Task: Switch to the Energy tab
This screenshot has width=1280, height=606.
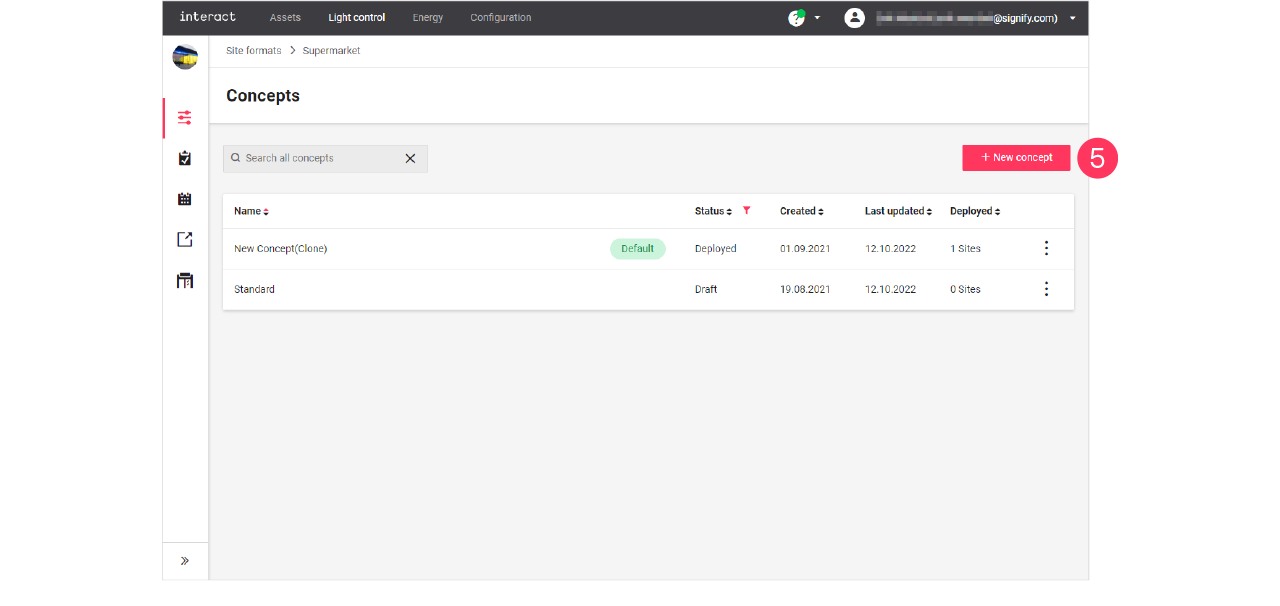Action: click(428, 17)
